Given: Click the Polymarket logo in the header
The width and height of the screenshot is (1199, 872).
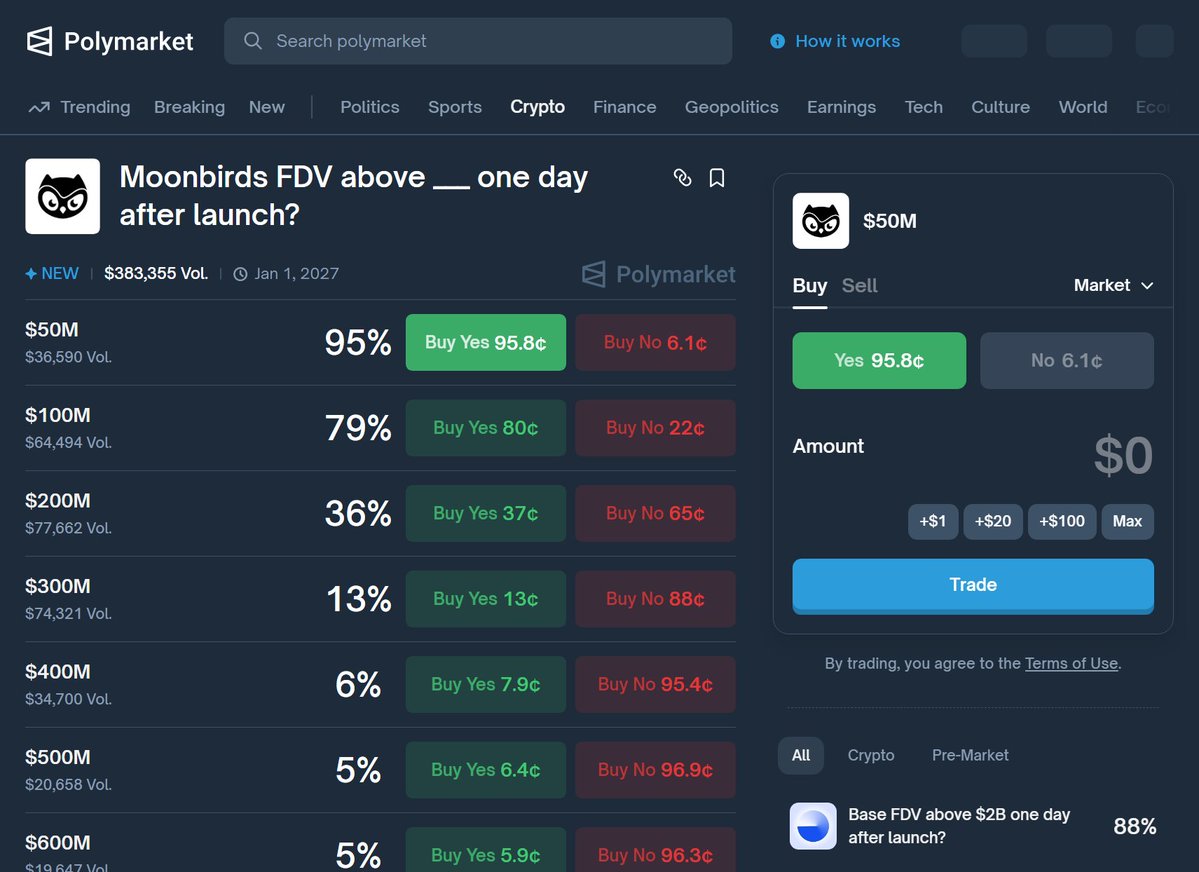Looking at the screenshot, I should [109, 41].
